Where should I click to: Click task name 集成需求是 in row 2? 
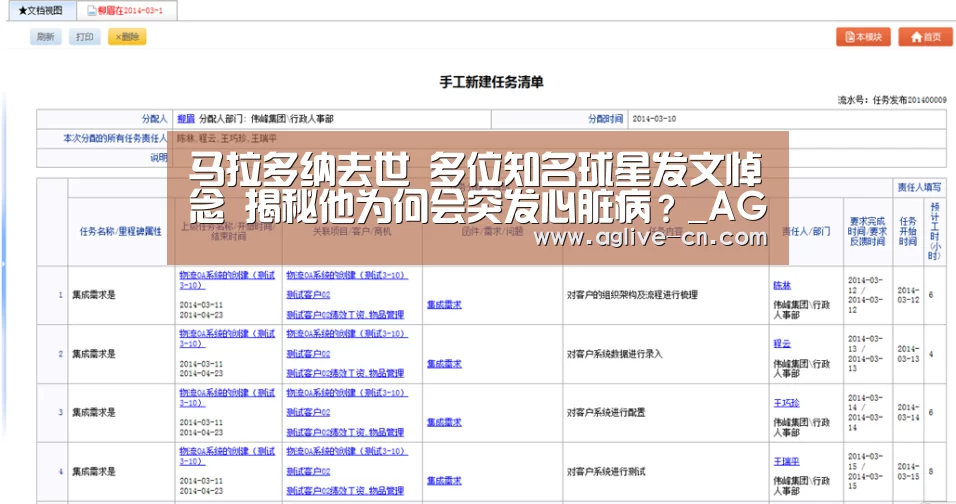(93, 353)
